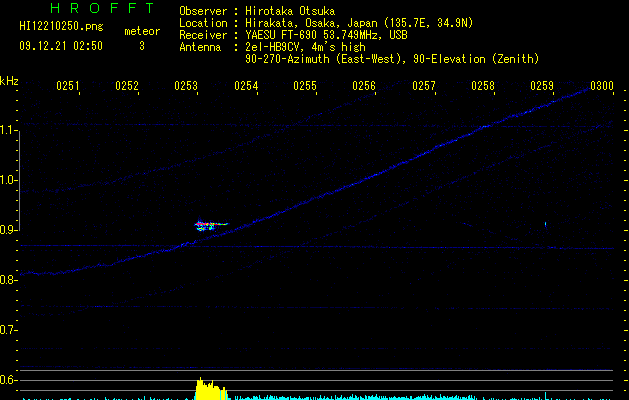Click the 0251 time marker

(x=68, y=85)
